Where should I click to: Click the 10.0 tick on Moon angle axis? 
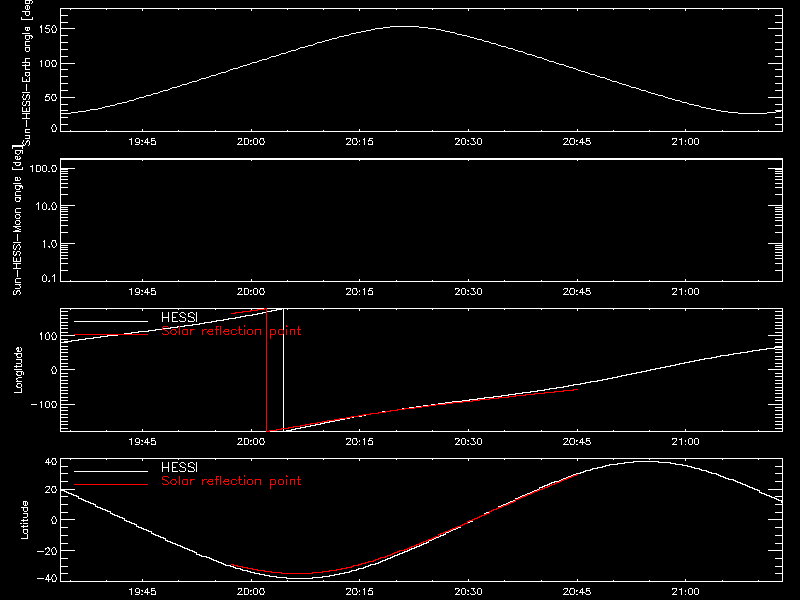click(x=45, y=206)
